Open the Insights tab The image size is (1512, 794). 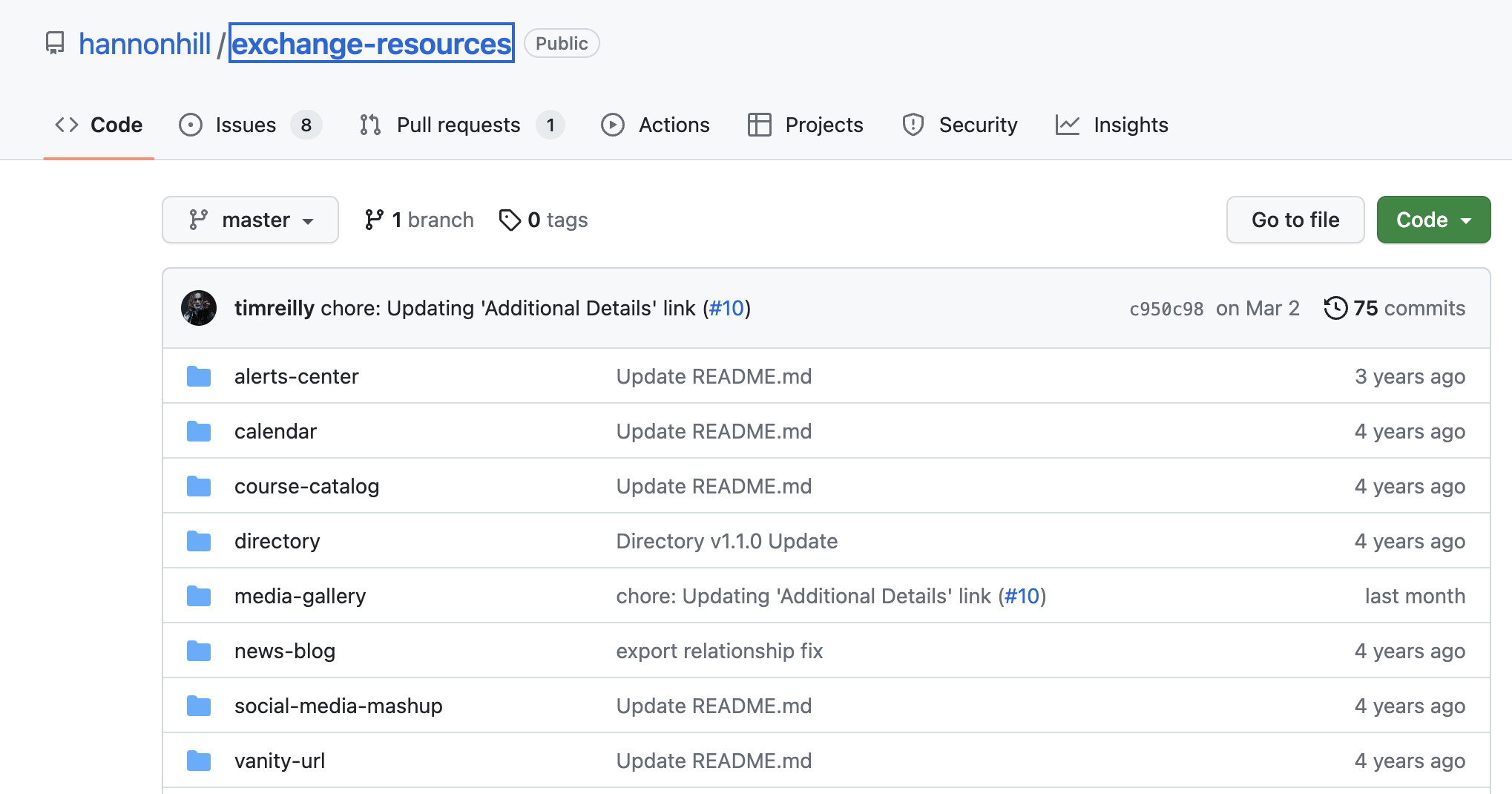pos(1112,125)
